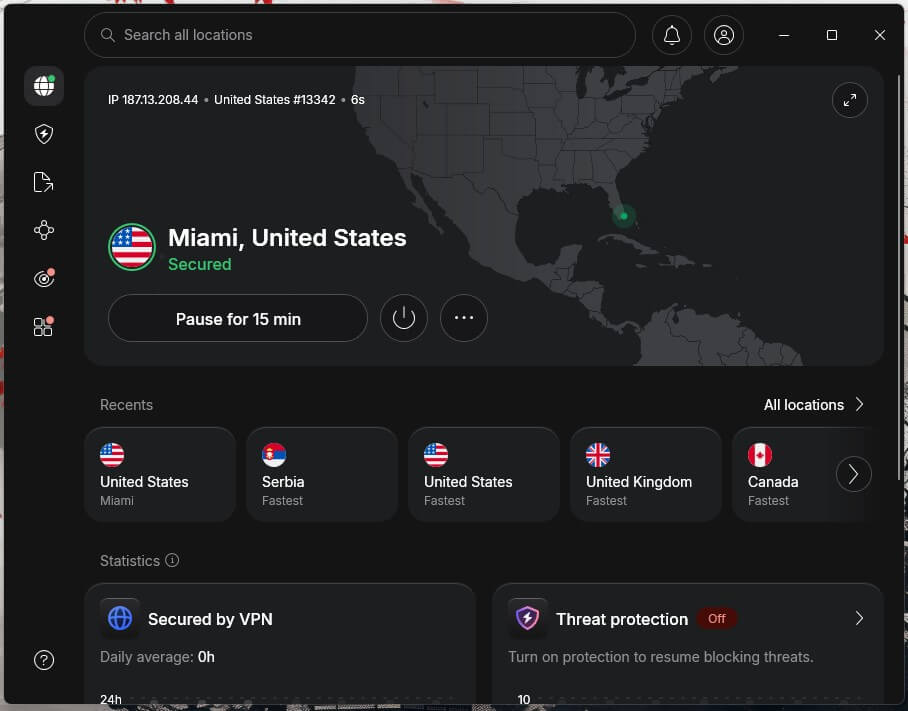Open the apps grid icon in sidebar

point(43,327)
